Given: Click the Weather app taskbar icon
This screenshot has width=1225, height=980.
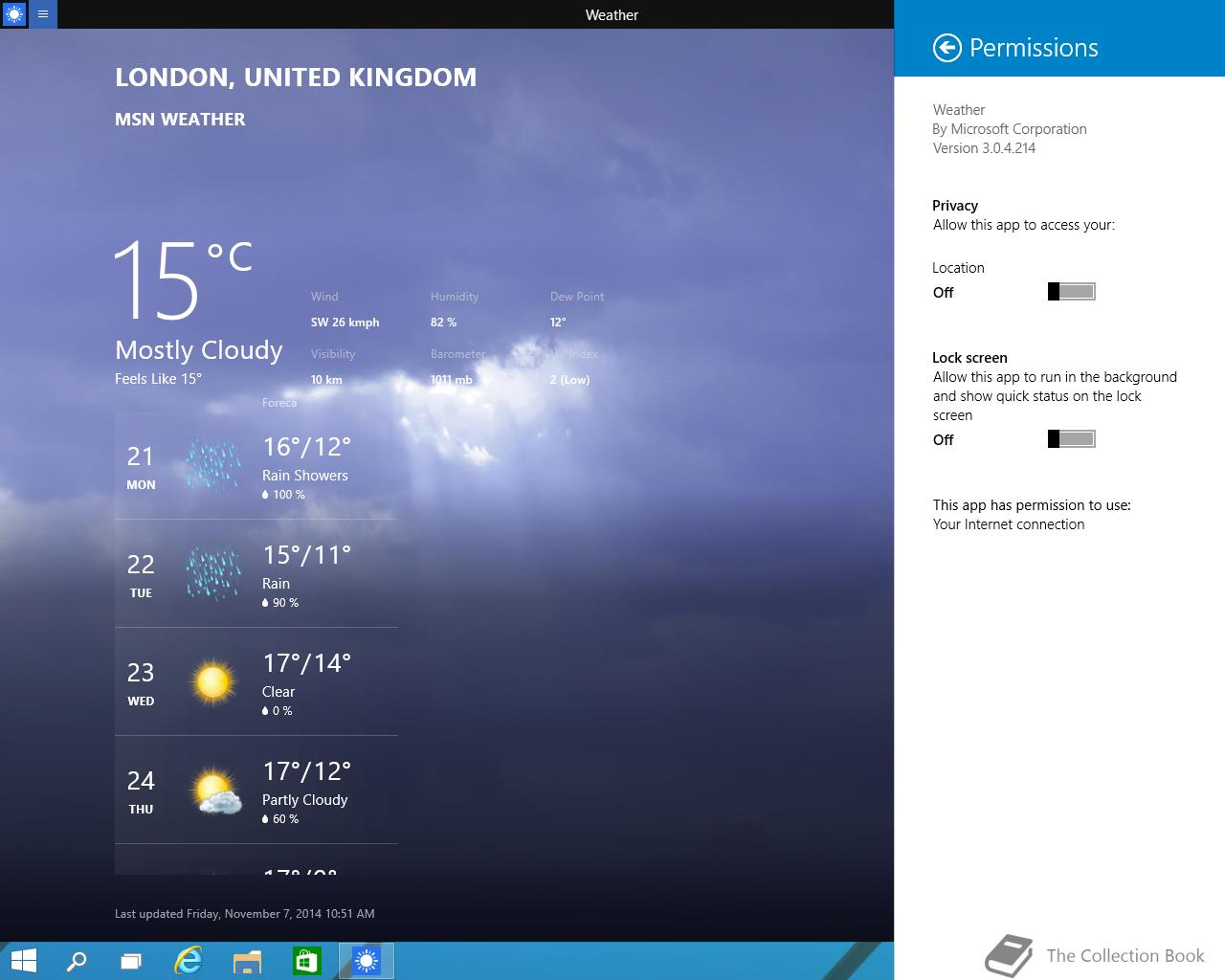Looking at the screenshot, I should pos(367,960).
